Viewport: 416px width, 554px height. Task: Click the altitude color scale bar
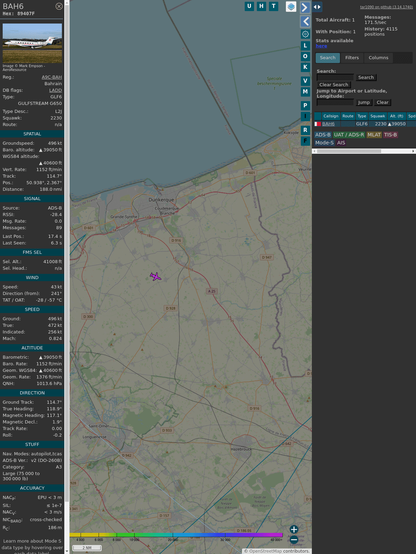pyautogui.click(x=176, y=535)
